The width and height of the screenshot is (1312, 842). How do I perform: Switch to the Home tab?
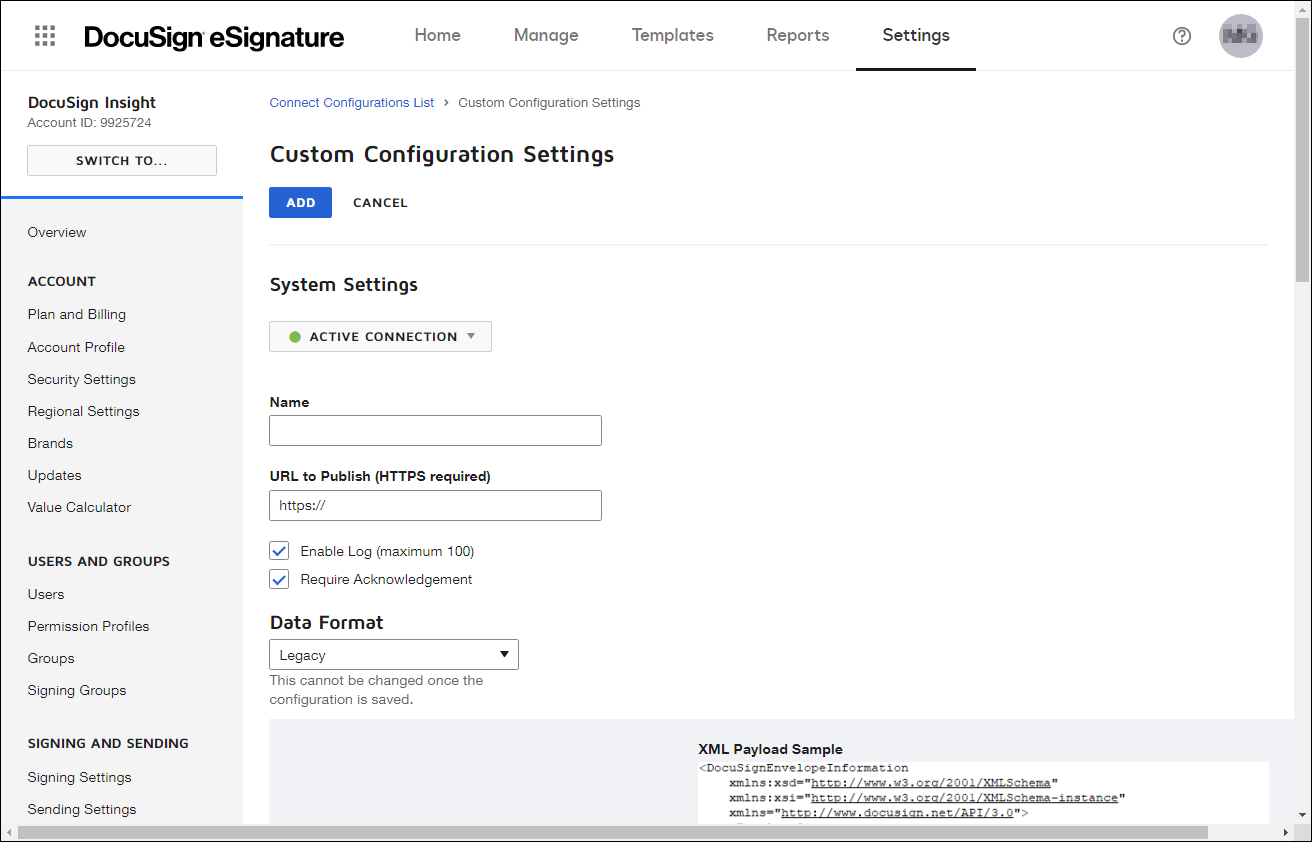(438, 35)
